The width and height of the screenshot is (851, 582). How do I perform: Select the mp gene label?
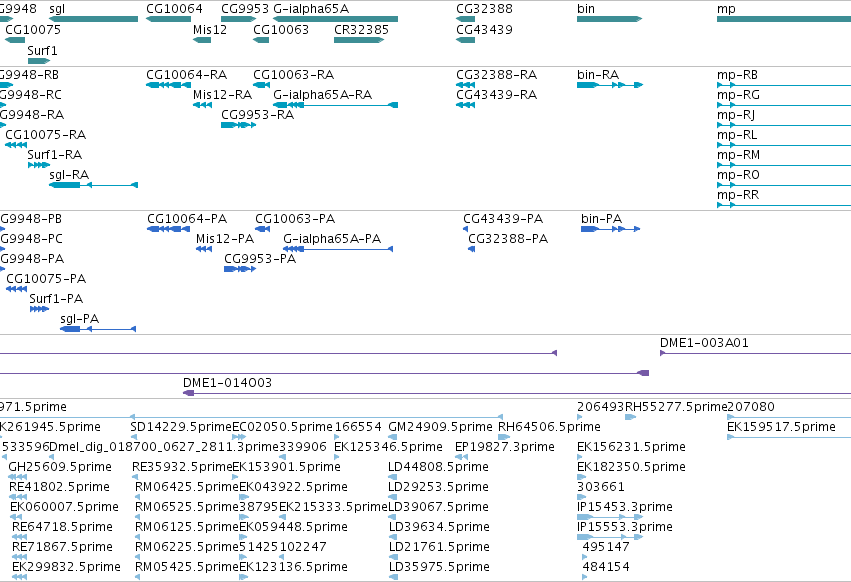(x=726, y=9)
